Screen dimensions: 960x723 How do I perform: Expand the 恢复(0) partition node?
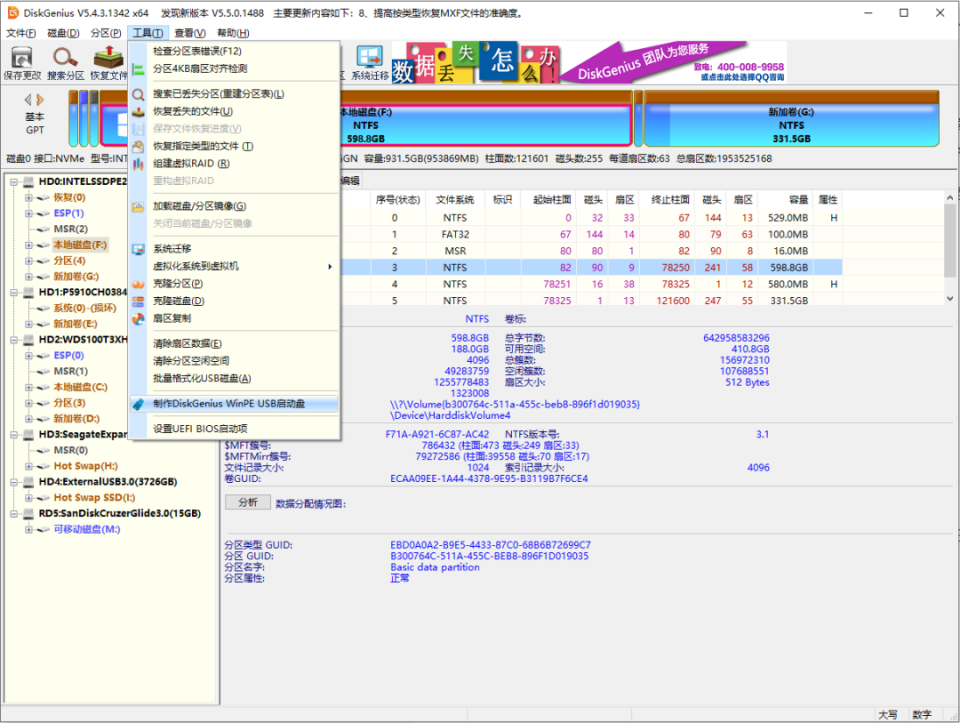coord(28,198)
